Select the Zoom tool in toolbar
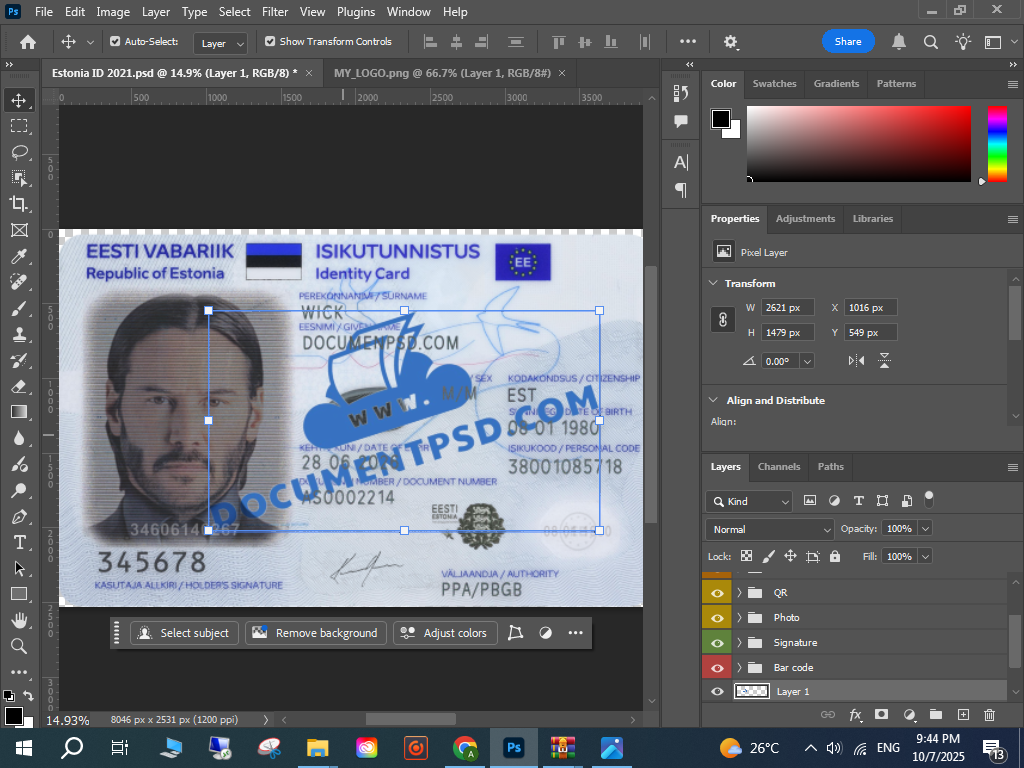Viewport: 1024px width, 768px height. 19,646
